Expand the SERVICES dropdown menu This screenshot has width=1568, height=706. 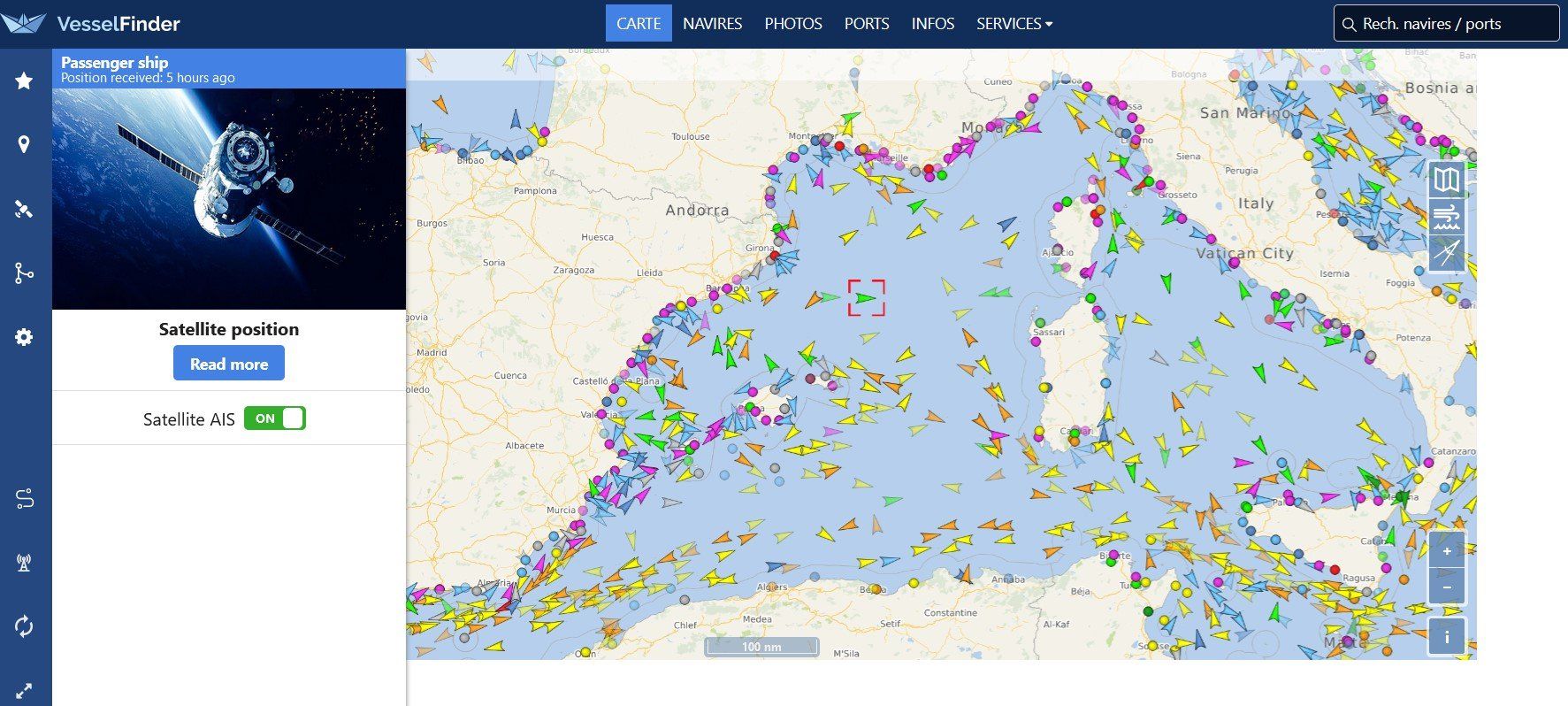pyautogui.click(x=1014, y=24)
